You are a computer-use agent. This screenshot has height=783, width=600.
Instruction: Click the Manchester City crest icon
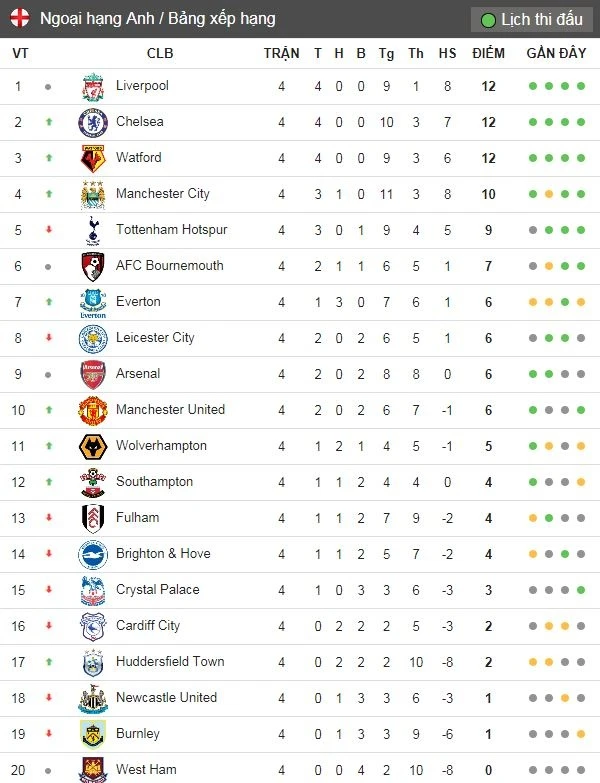pos(93,195)
